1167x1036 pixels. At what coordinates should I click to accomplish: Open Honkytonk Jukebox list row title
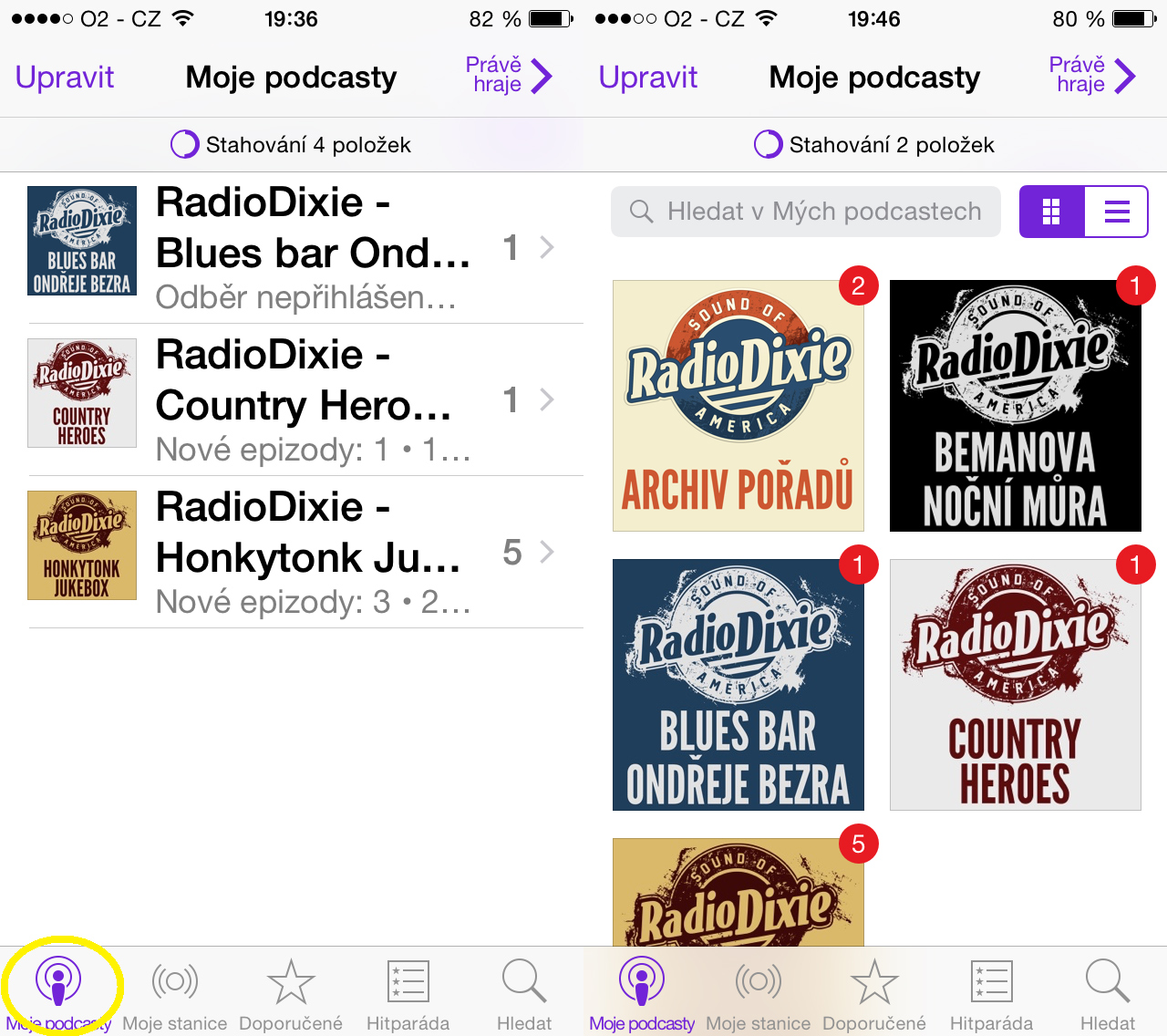coord(309,532)
